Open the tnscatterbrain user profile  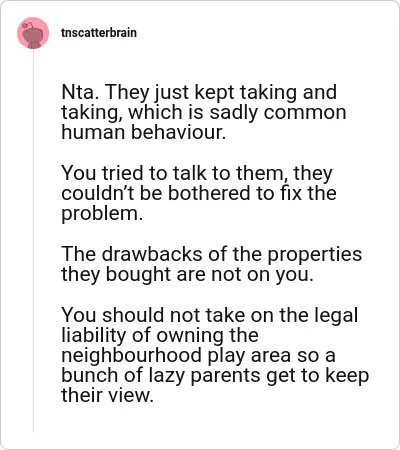click(99, 33)
